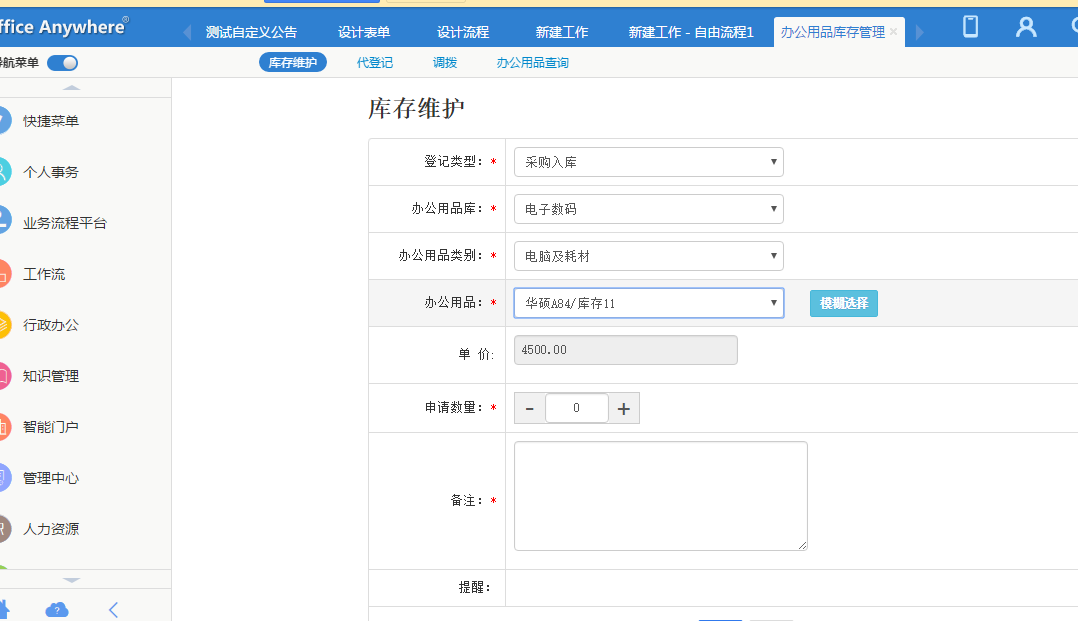Increase 申请数量 with plus button
The height and width of the screenshot is (621, 1078).
click(x=624, y=408)
